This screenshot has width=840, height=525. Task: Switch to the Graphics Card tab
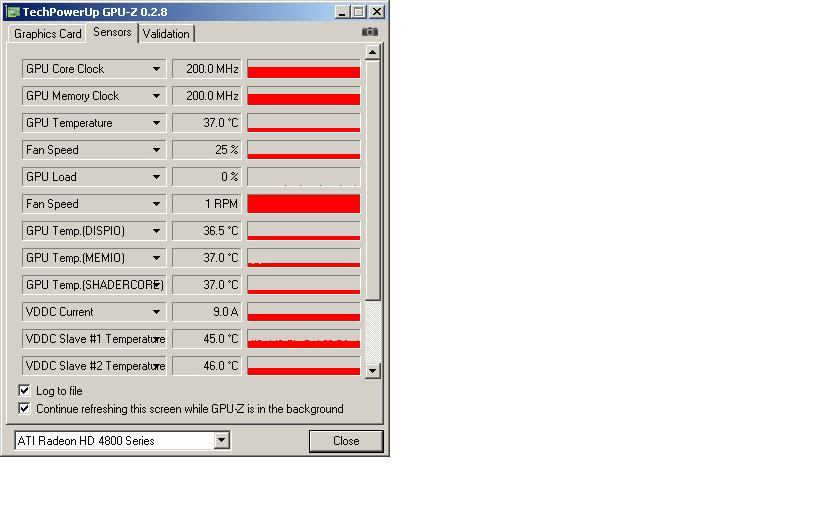pos(47,34)
